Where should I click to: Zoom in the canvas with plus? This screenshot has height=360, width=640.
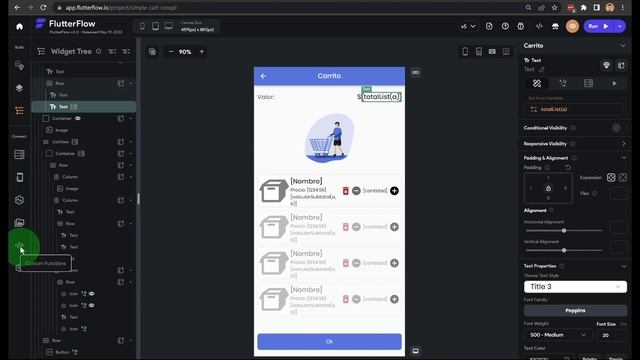[202, 51]
